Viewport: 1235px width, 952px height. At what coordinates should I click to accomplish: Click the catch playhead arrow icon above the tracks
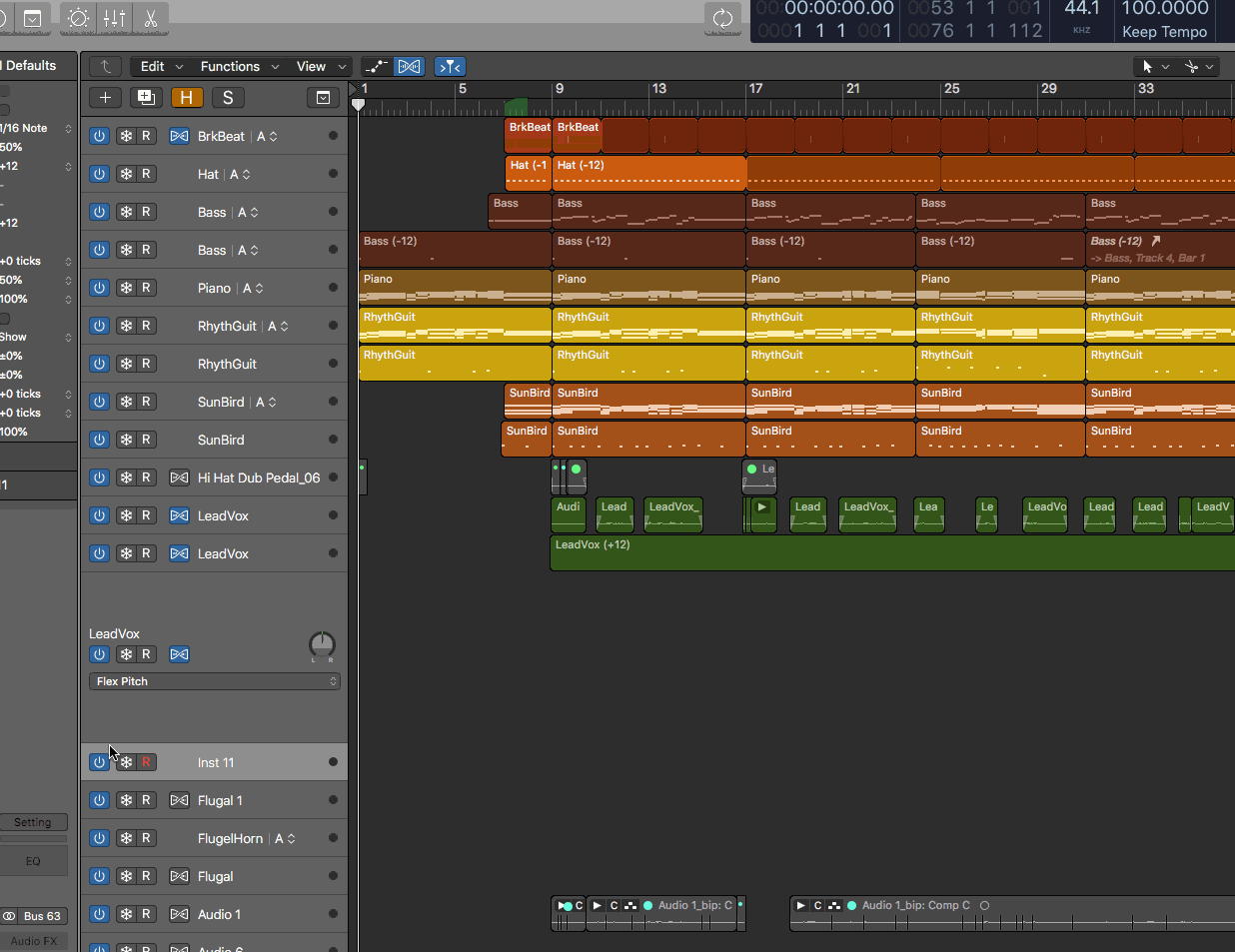click(105, 66)
